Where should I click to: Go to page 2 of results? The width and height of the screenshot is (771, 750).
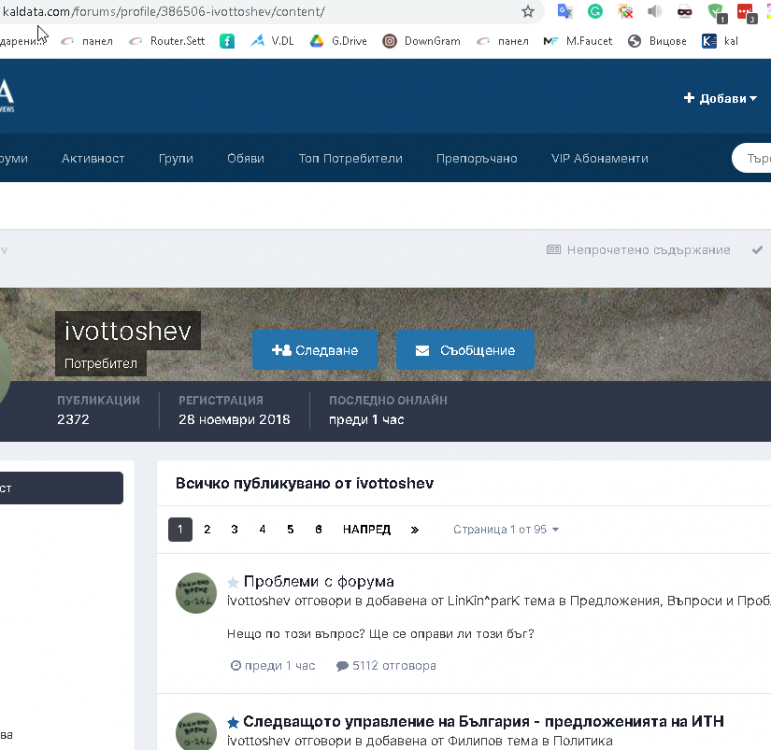[207, 529]
